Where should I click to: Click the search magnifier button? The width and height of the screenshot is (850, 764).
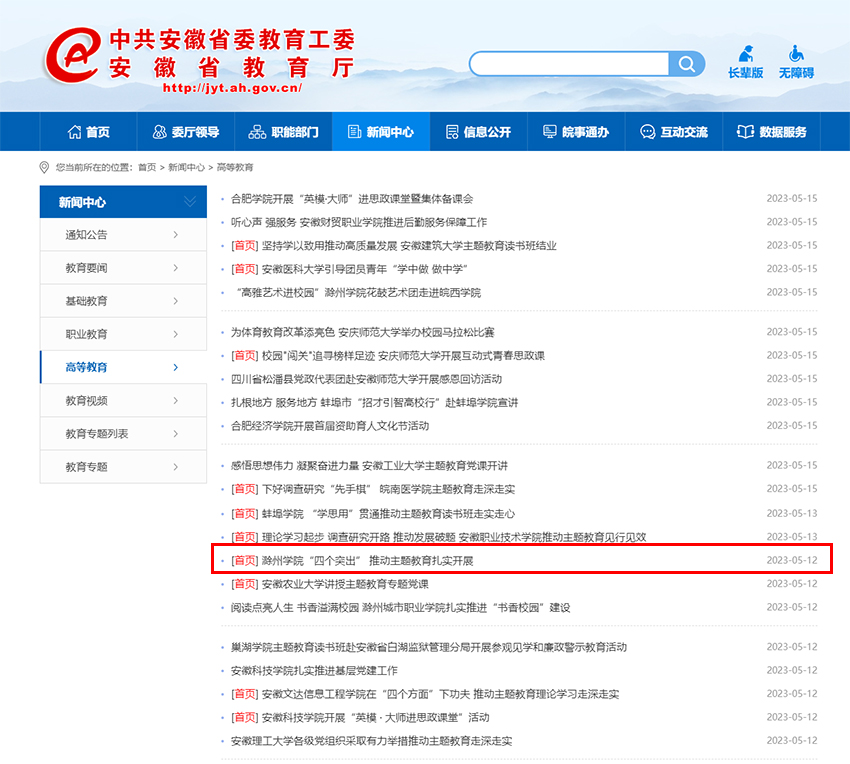click(x=687, y=64)
